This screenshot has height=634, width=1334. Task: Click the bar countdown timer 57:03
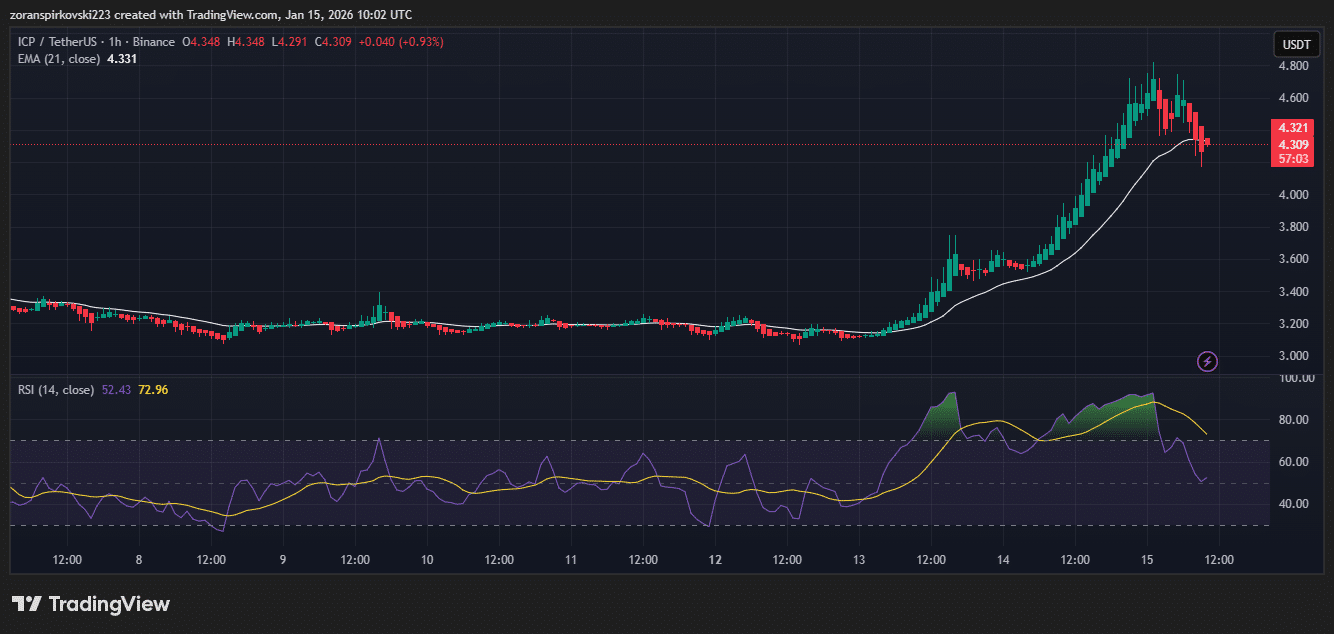tap(1293, 157)
